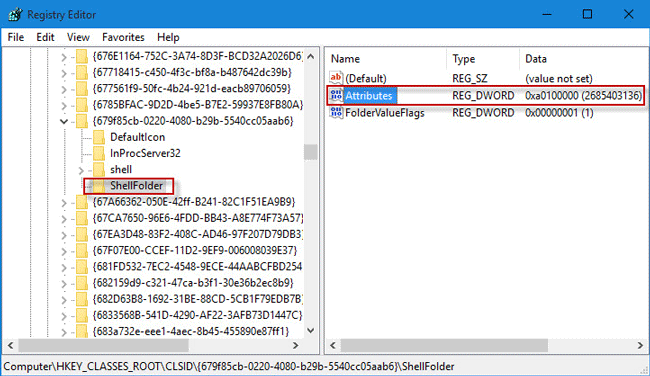Click the InProcServer32 folder icon
The width and height of the screenshot is (650, 376).
click(x=99, y=153)
